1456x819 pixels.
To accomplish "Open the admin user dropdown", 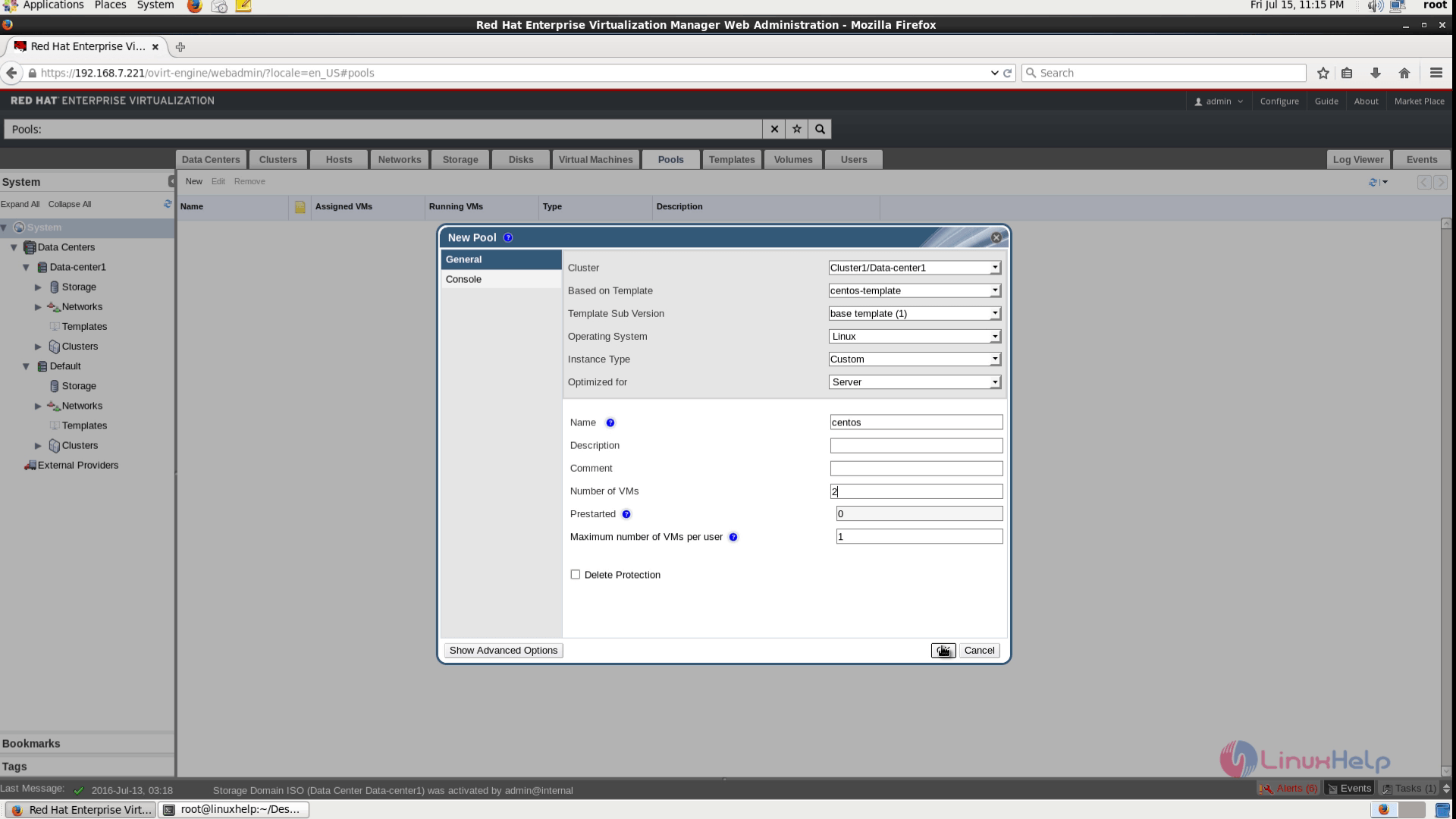I will point(1219,101).
